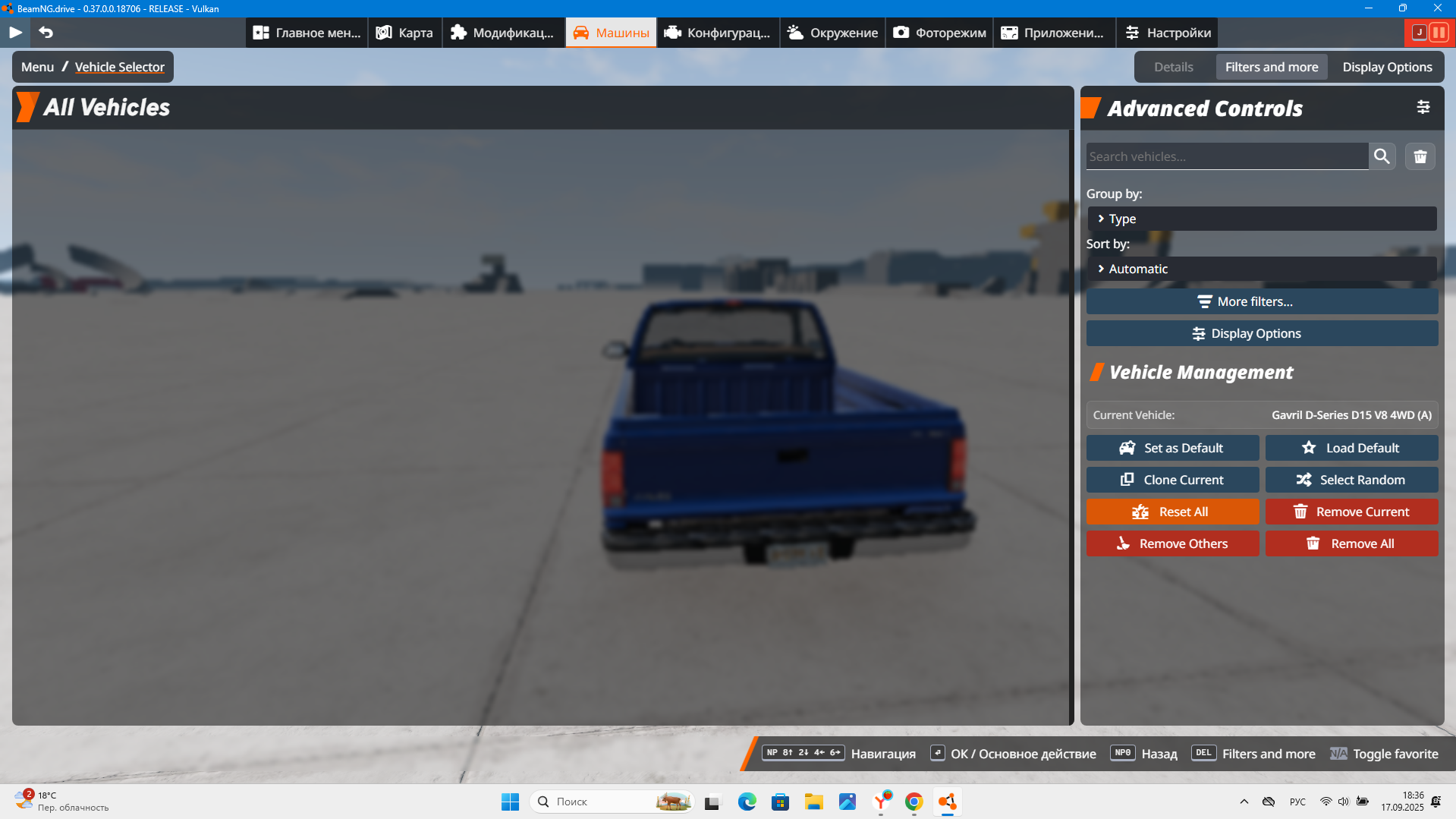
Task: Click the magnifier search icon
Action: pos(1382,156)
